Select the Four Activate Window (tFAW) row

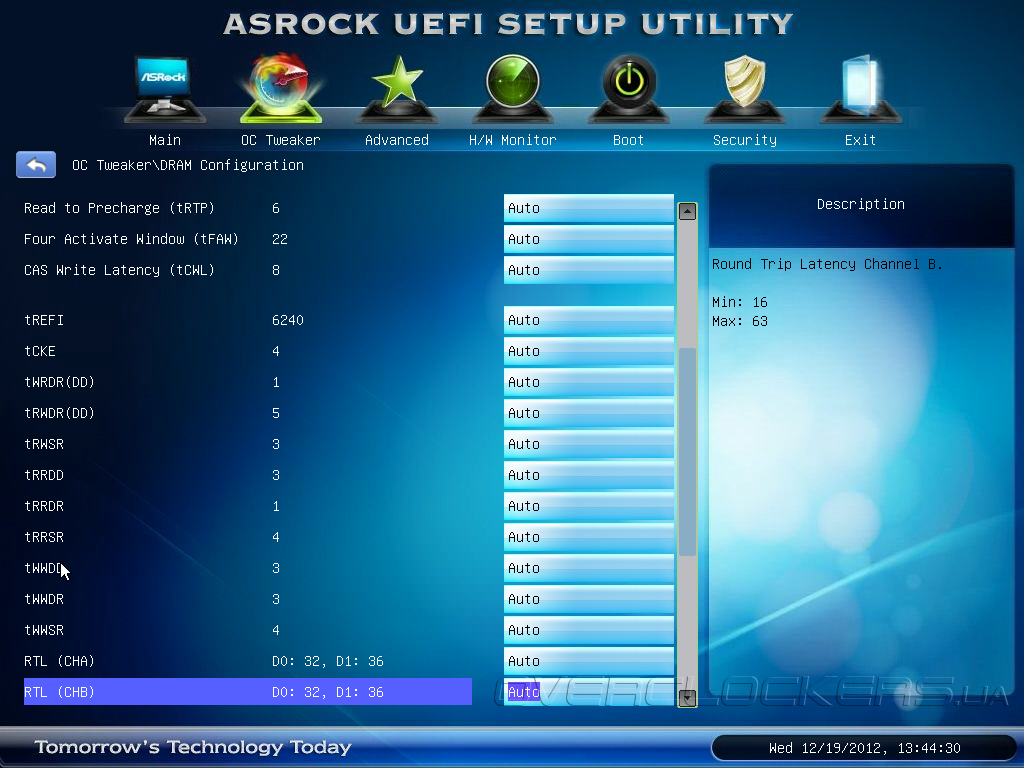pos(248,239)
